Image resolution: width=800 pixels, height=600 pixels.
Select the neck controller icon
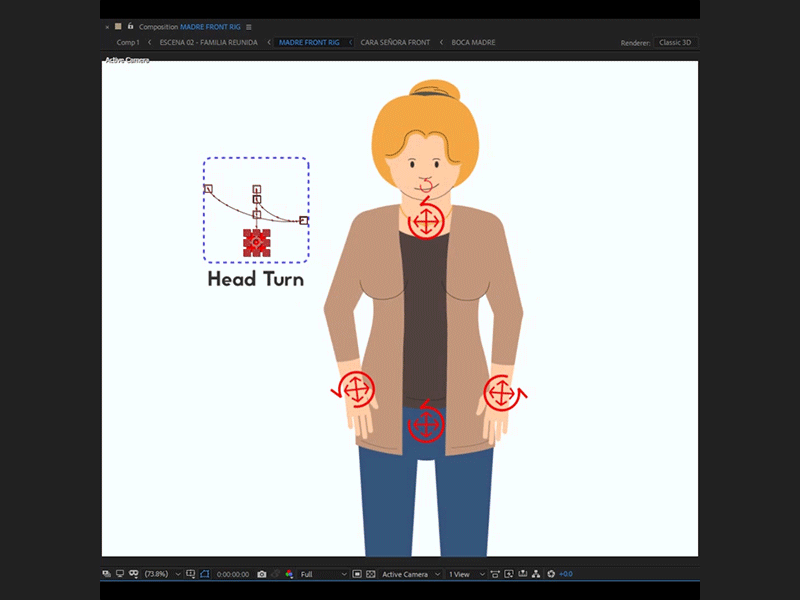427,219
